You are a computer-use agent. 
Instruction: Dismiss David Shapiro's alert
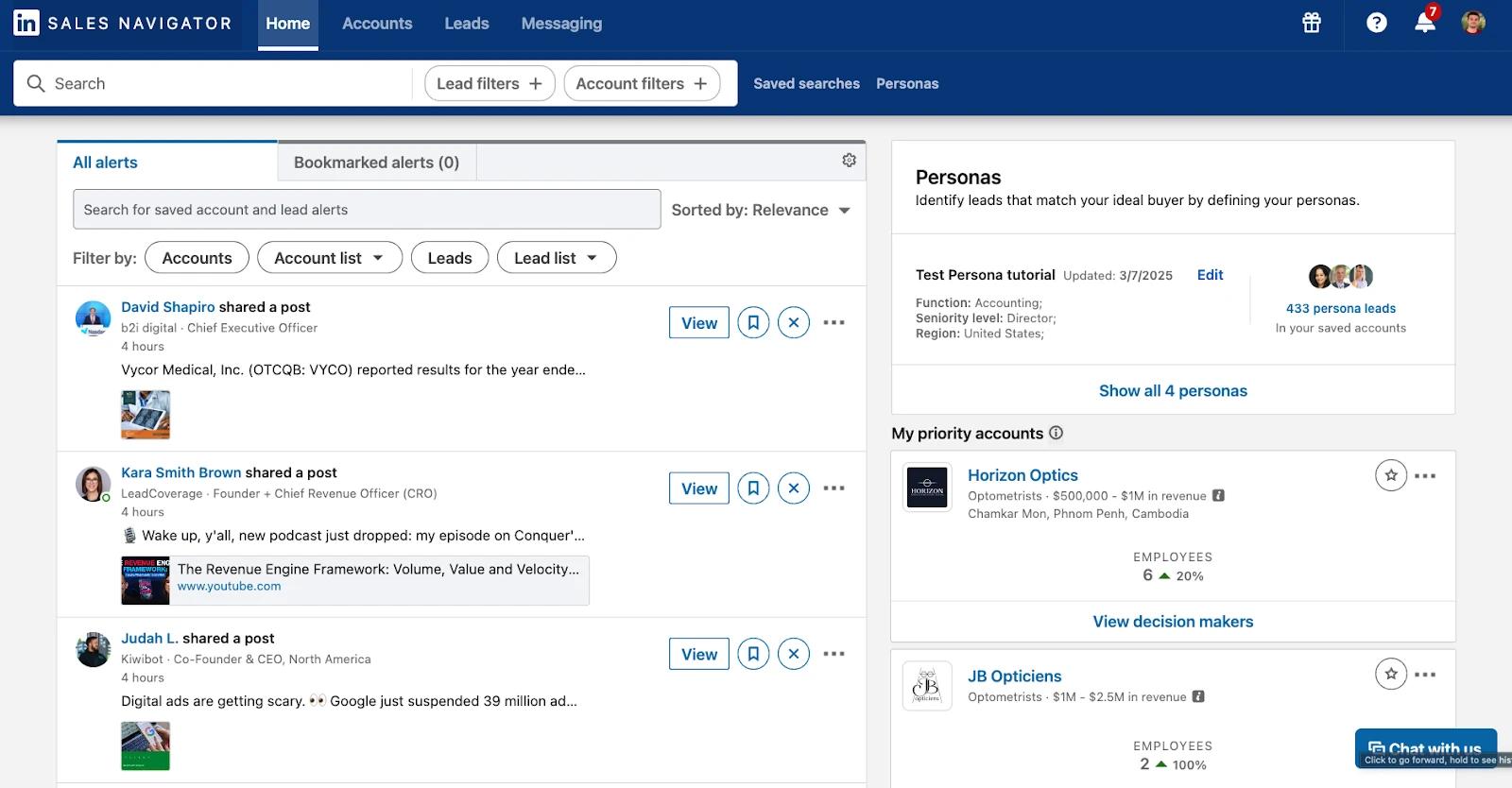794,322
